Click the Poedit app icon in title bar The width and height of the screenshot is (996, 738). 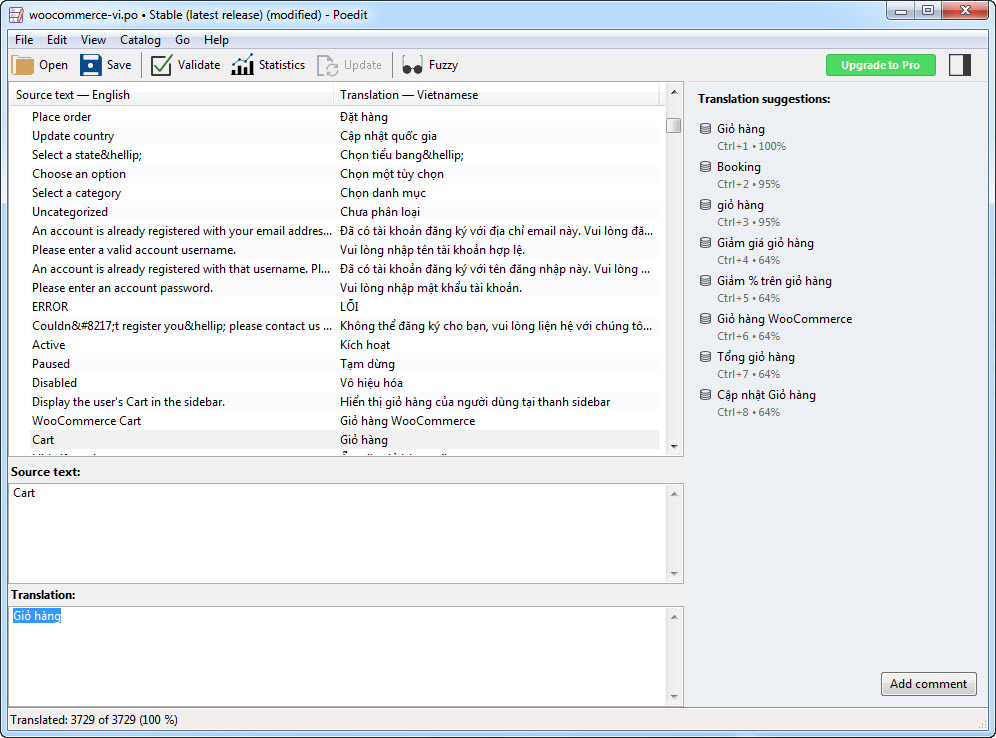[x=15, y=15]
